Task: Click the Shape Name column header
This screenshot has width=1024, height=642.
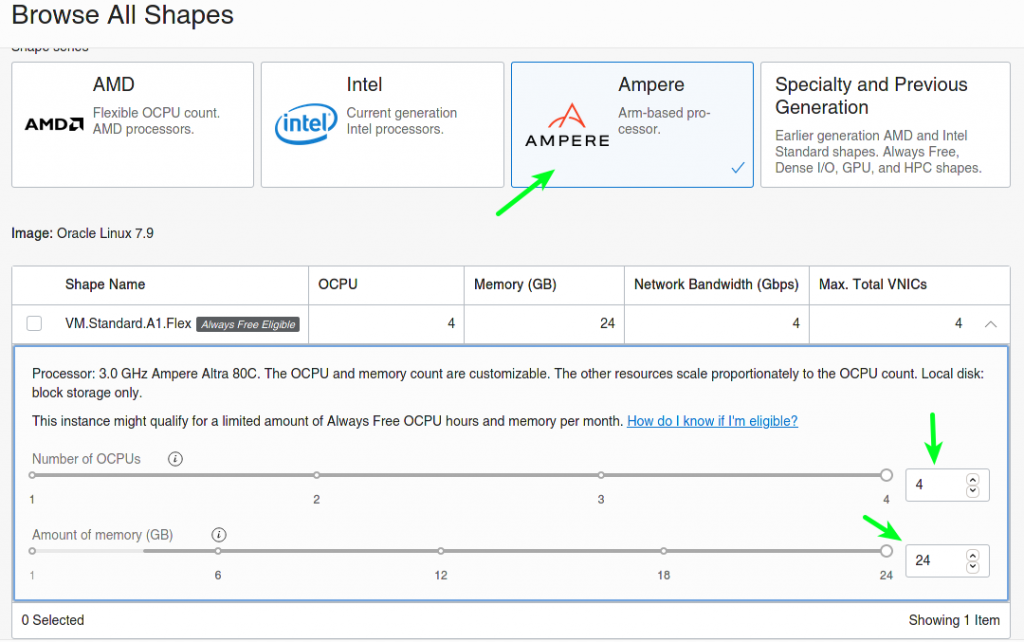Action: (x=105, y=284)
